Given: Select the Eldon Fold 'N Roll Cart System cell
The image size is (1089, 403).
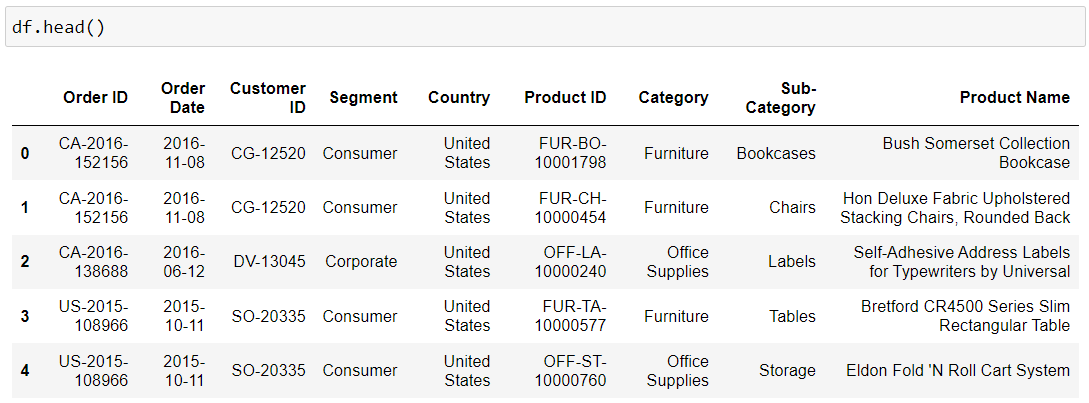Looking at the screenshot, I should (957, 371).
